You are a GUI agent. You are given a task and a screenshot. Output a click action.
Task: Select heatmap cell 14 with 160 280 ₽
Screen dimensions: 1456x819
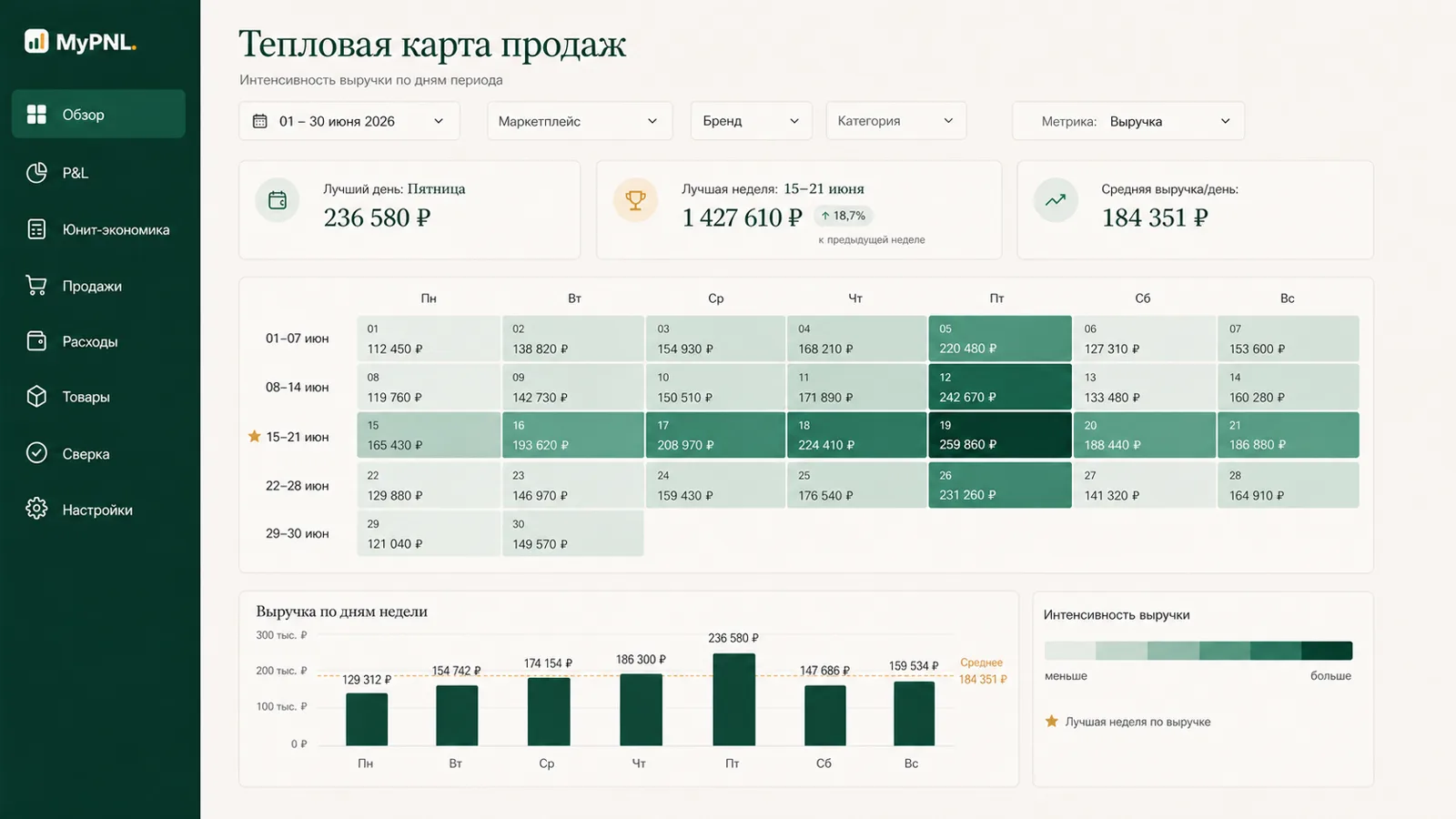click(x=1288, y=386)
